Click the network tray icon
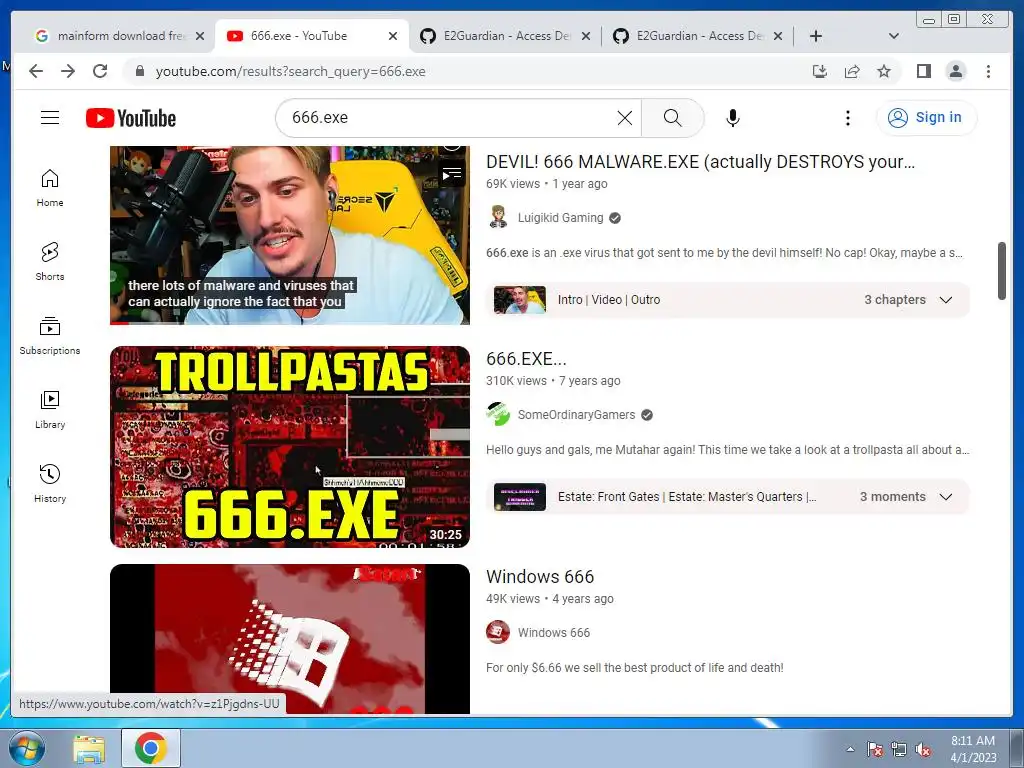Viewport: 1024px width, 768px height. pyautogui.click(x=899, y=750)
